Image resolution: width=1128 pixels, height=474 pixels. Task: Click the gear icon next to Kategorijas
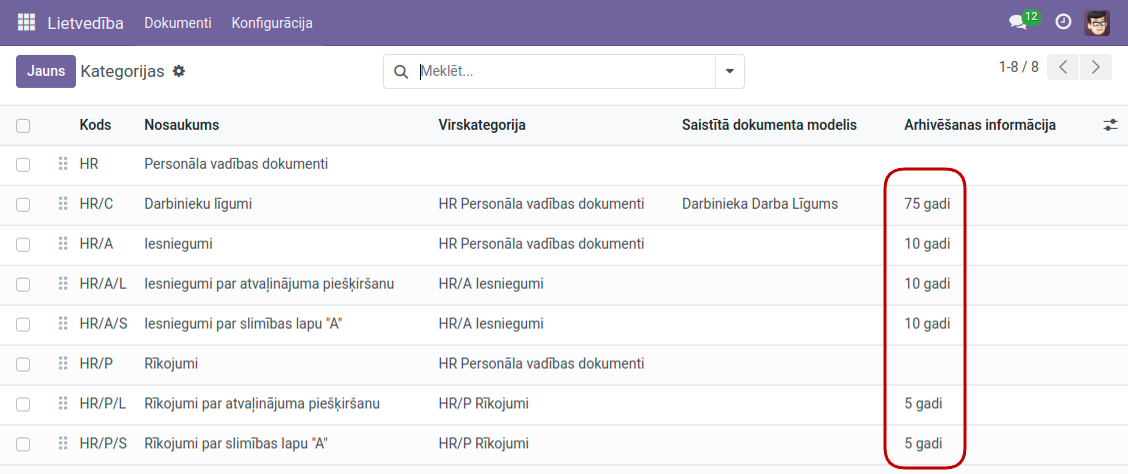pyautogui.click(x=179, y=71)
